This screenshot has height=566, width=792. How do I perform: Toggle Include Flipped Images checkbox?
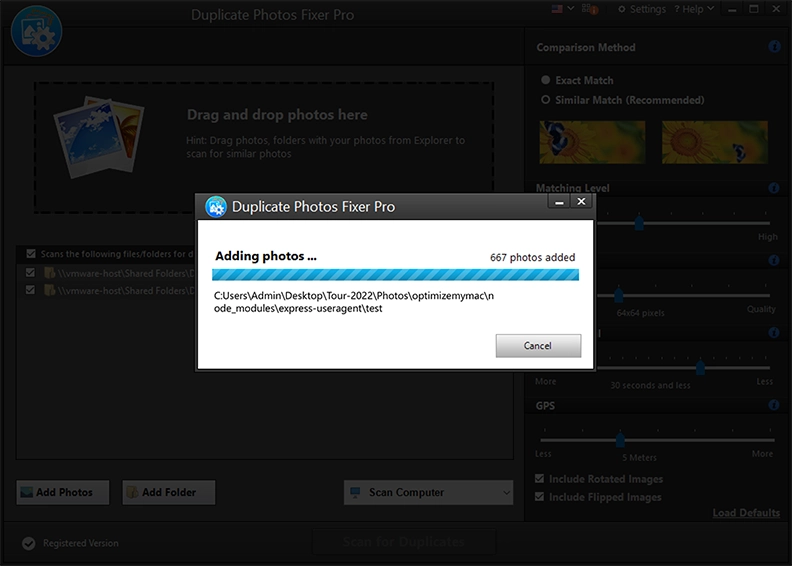539,497
